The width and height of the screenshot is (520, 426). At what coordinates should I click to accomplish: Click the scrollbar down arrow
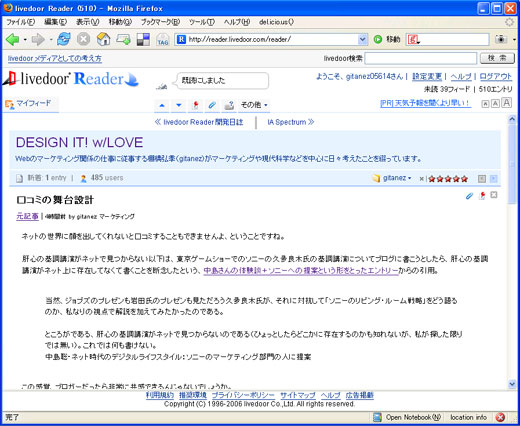tap(512, 384)
